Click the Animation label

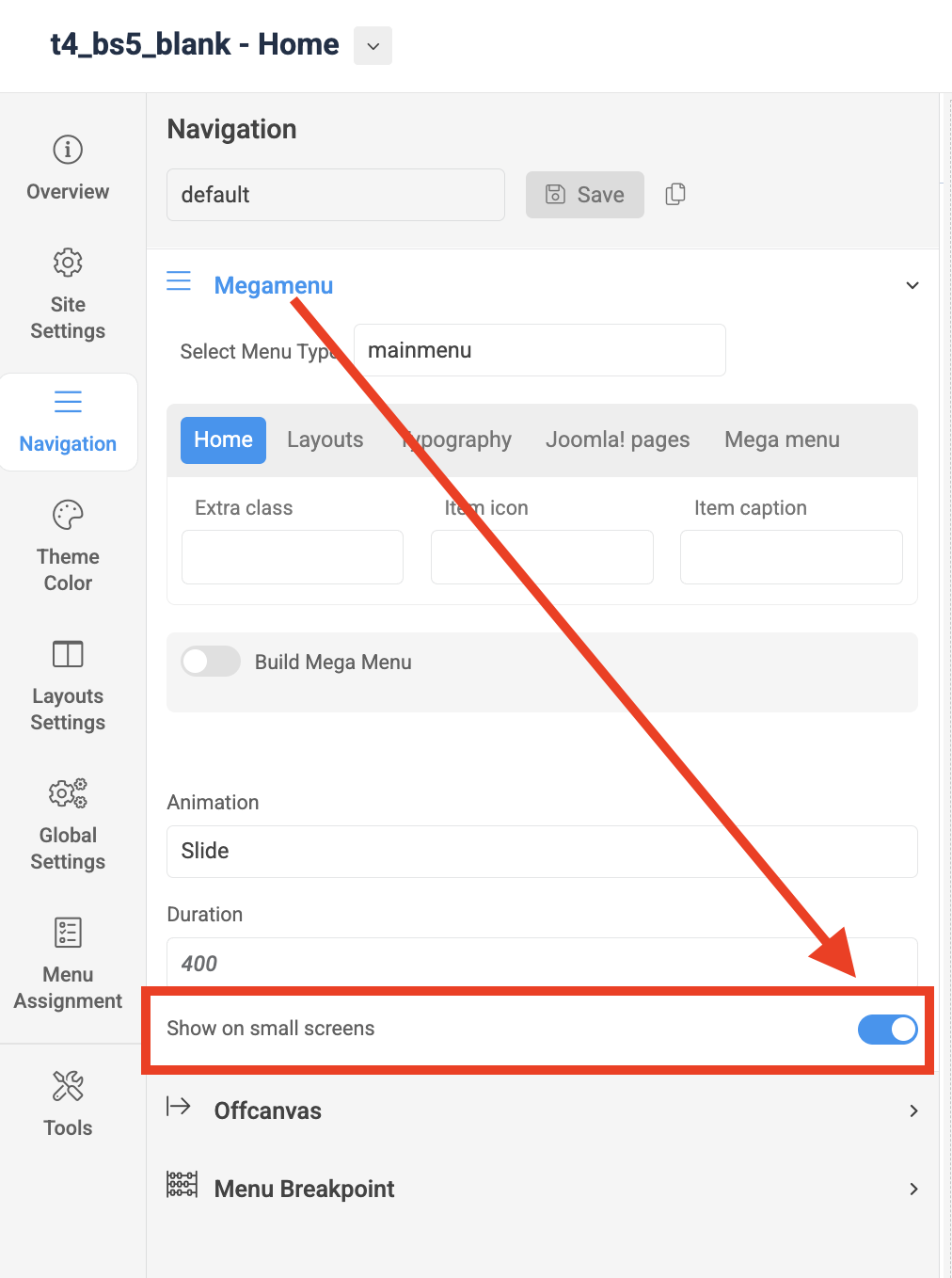[x=213, y=802]
